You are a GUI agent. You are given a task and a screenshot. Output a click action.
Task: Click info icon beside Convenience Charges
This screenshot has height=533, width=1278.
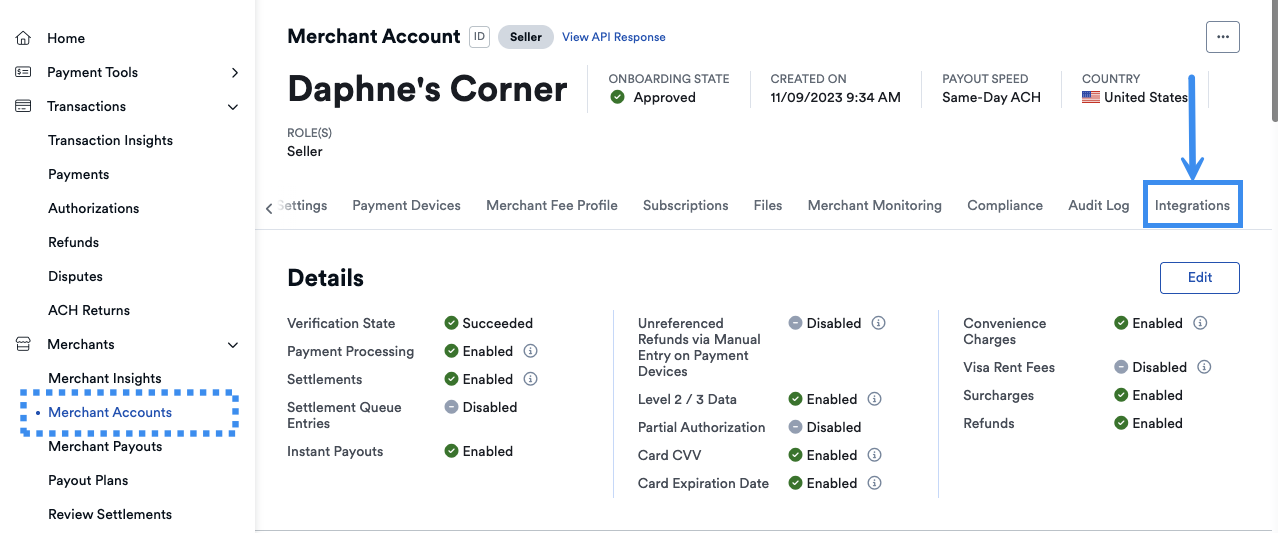coord(1200,323)
